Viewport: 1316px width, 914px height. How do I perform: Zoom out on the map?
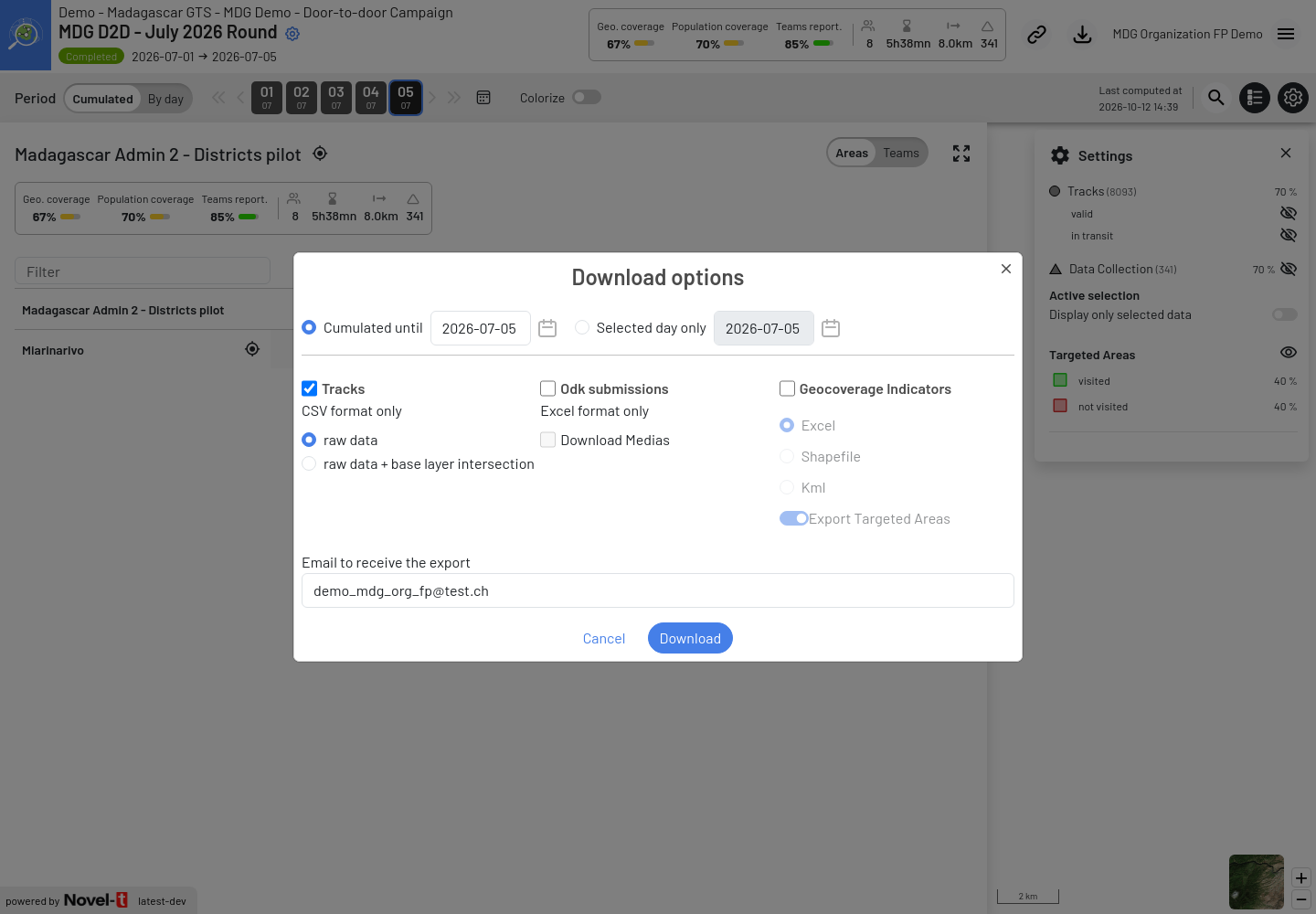coord(1301,899)
